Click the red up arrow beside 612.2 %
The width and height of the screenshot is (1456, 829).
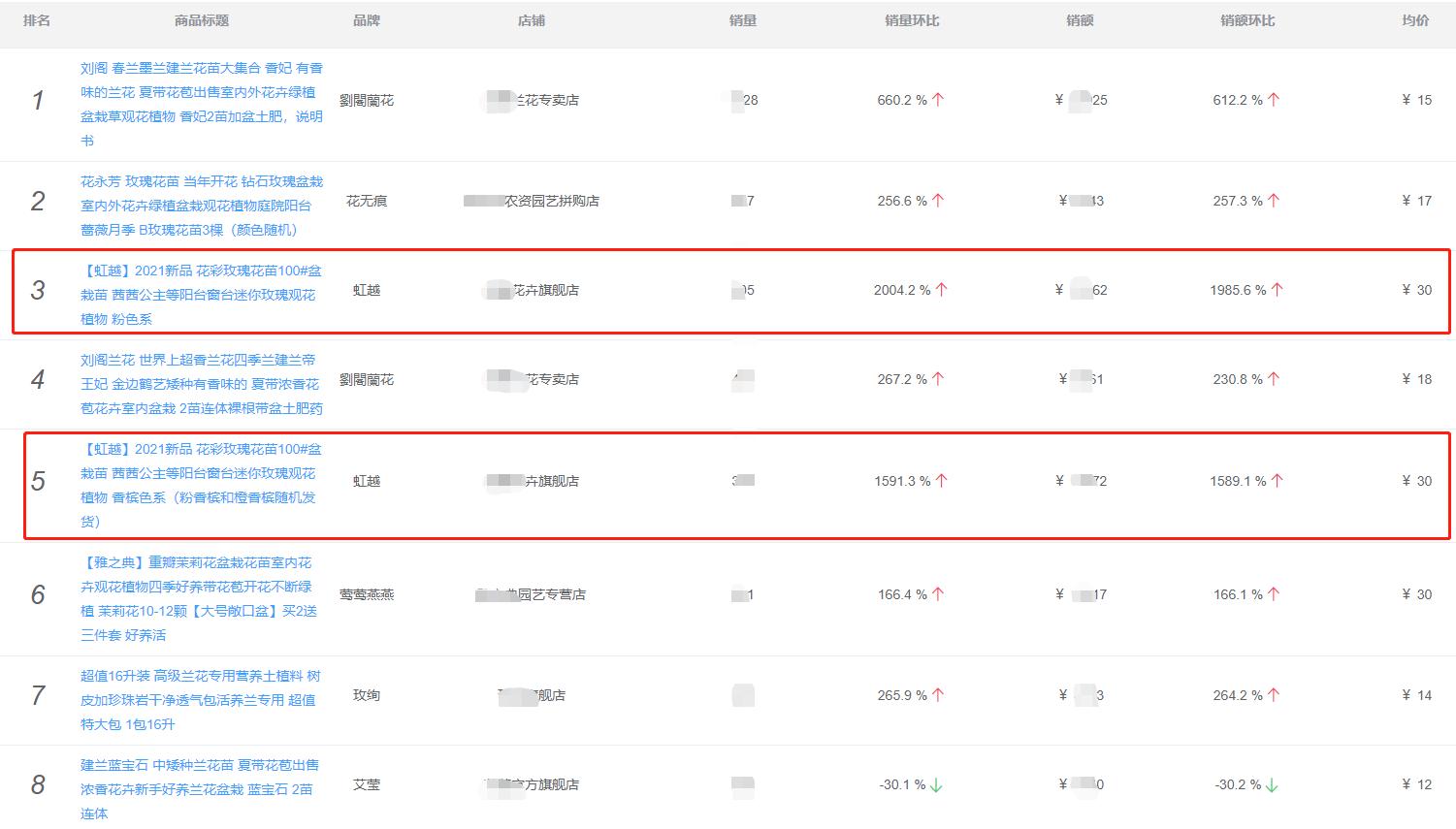click(1274, 100)
